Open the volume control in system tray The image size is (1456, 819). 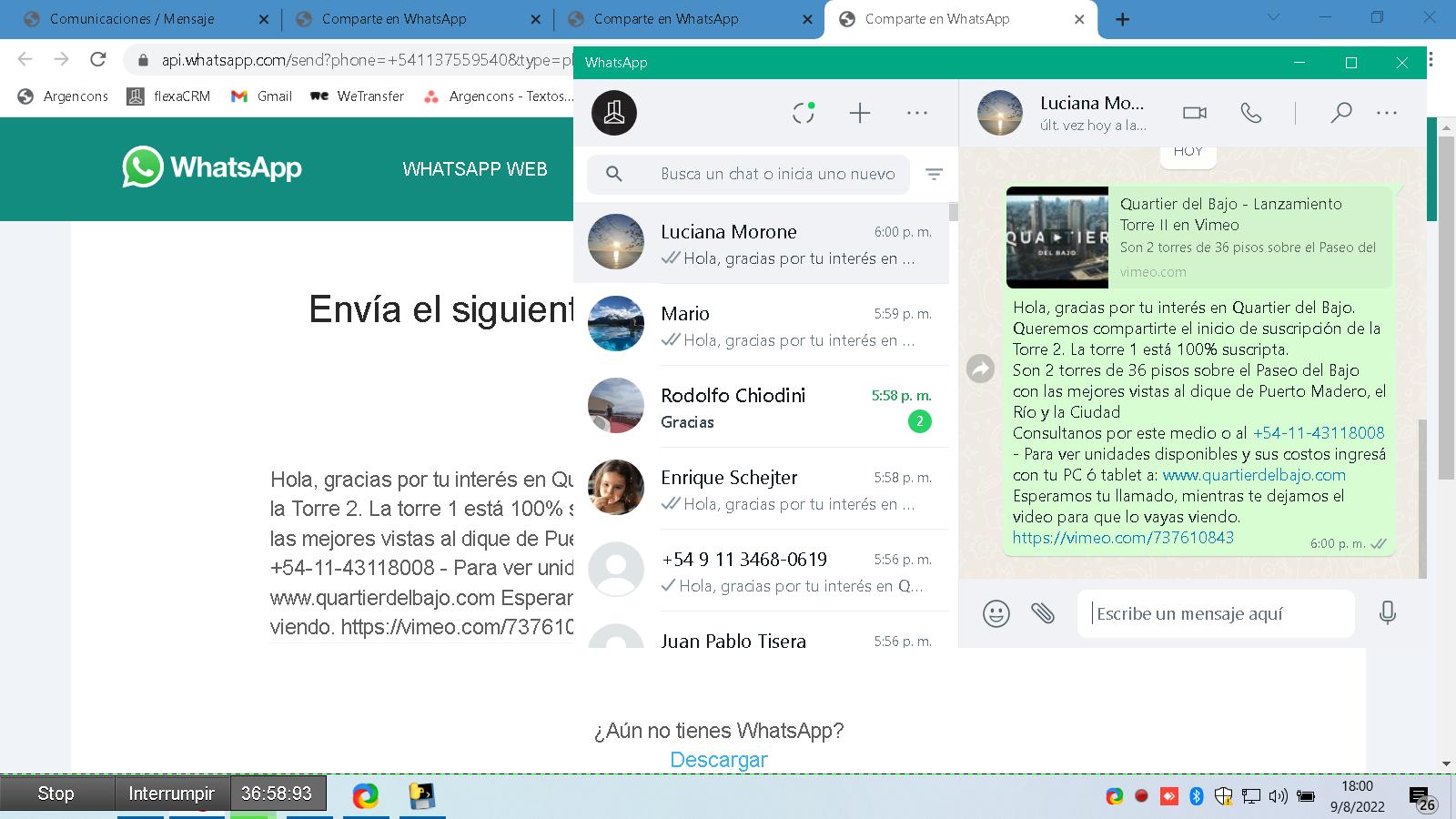pos(1279,796)
